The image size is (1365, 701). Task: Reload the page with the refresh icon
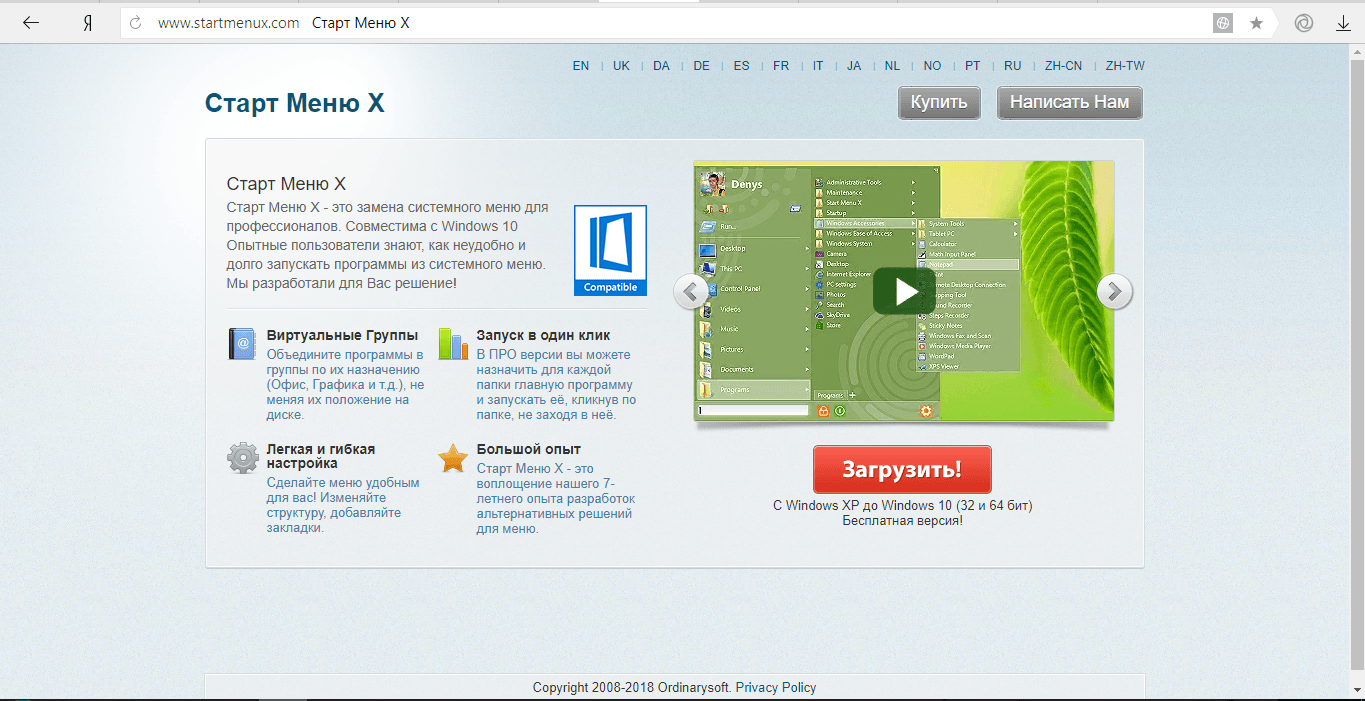click(136, 23)
